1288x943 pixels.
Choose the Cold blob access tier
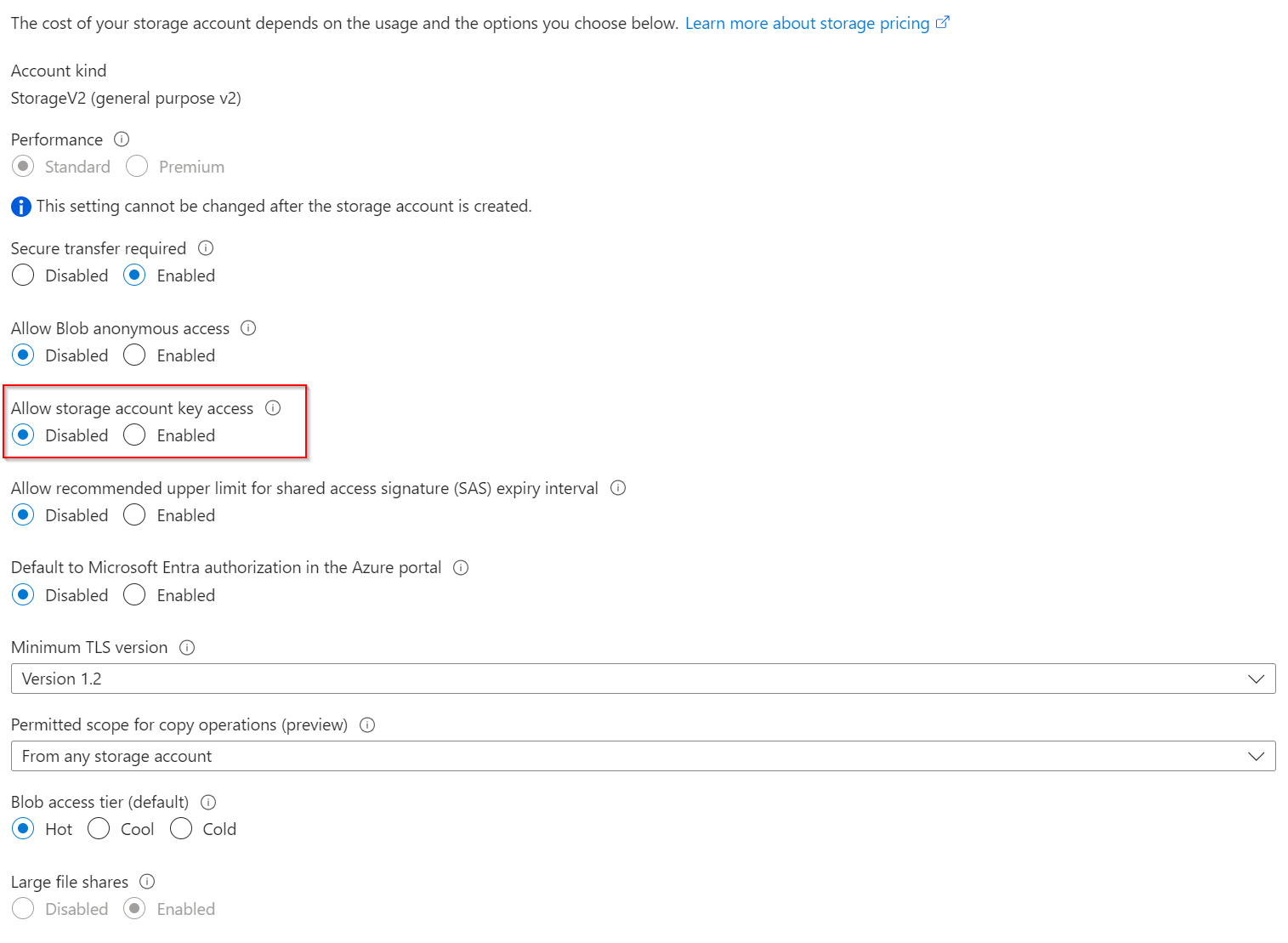181,829
